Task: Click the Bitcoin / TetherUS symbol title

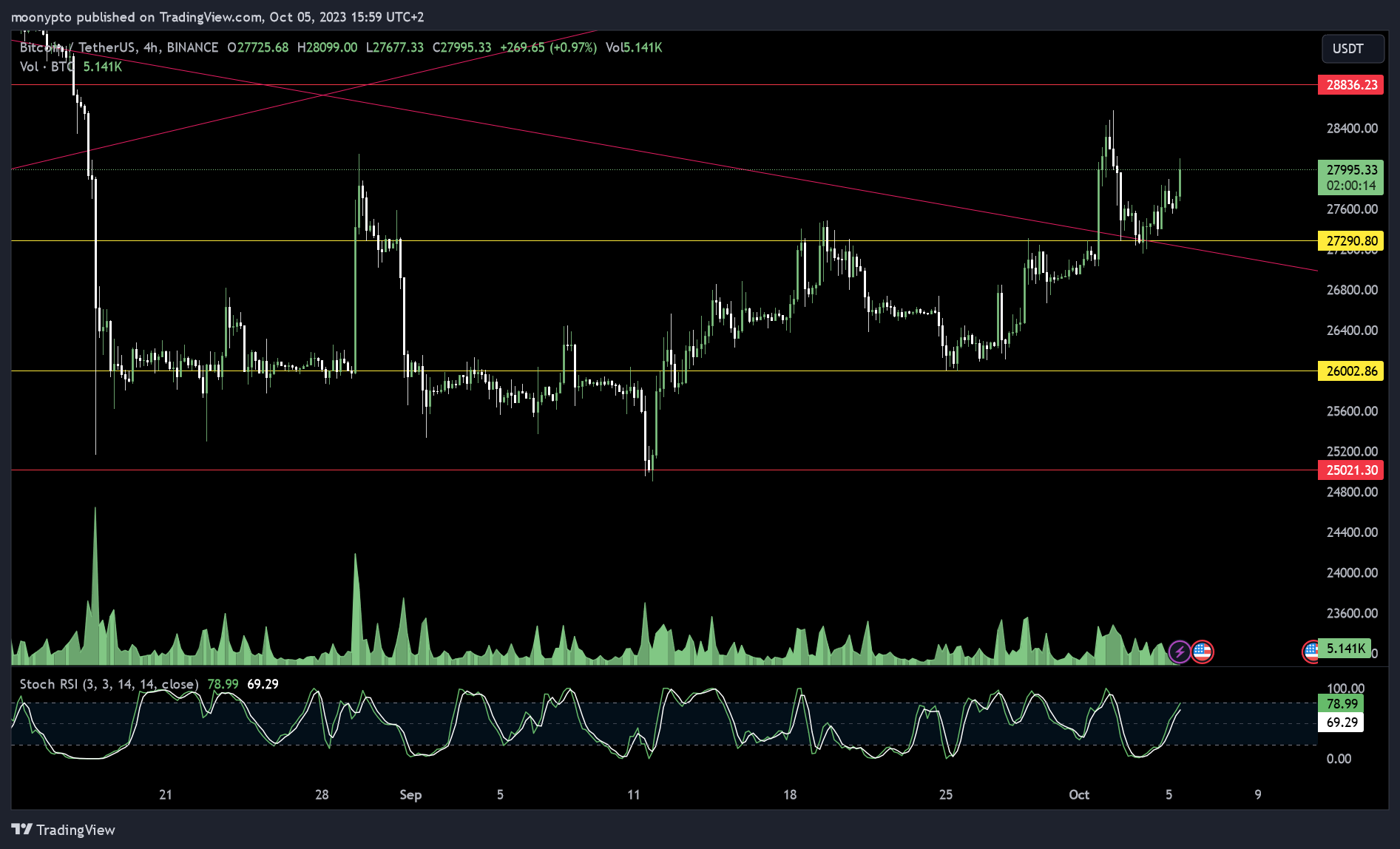Action: click(119, 47)
